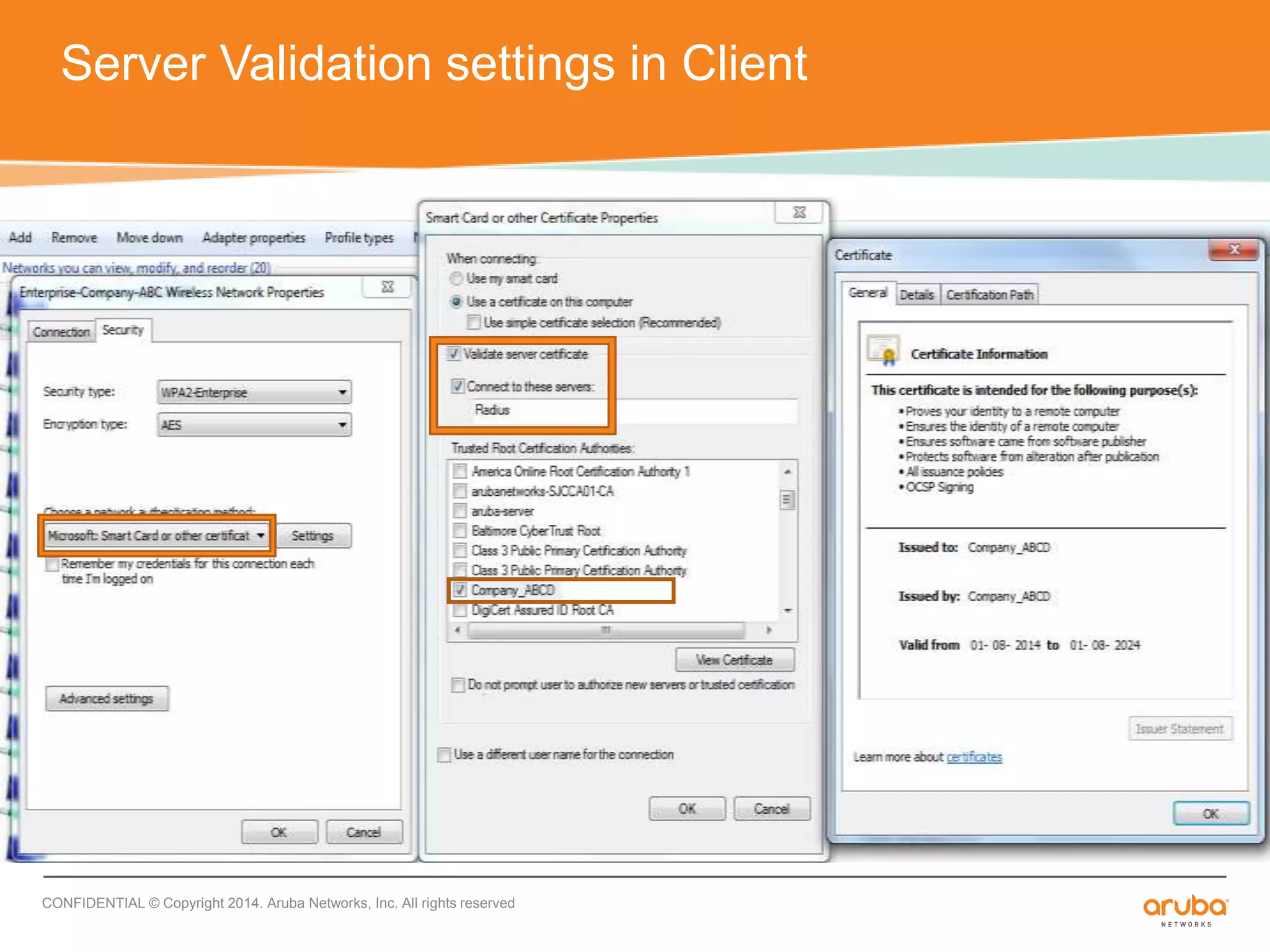Open the General tab of Certificate window

click(868, 293)
